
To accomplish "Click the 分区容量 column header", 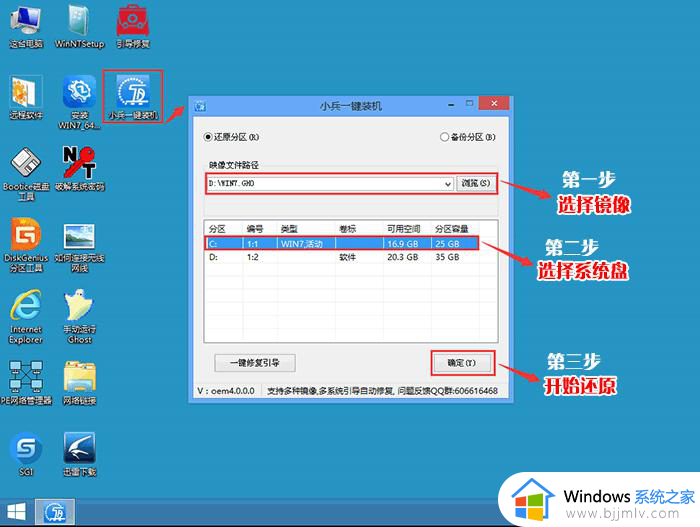I will [x=452, y=229].
